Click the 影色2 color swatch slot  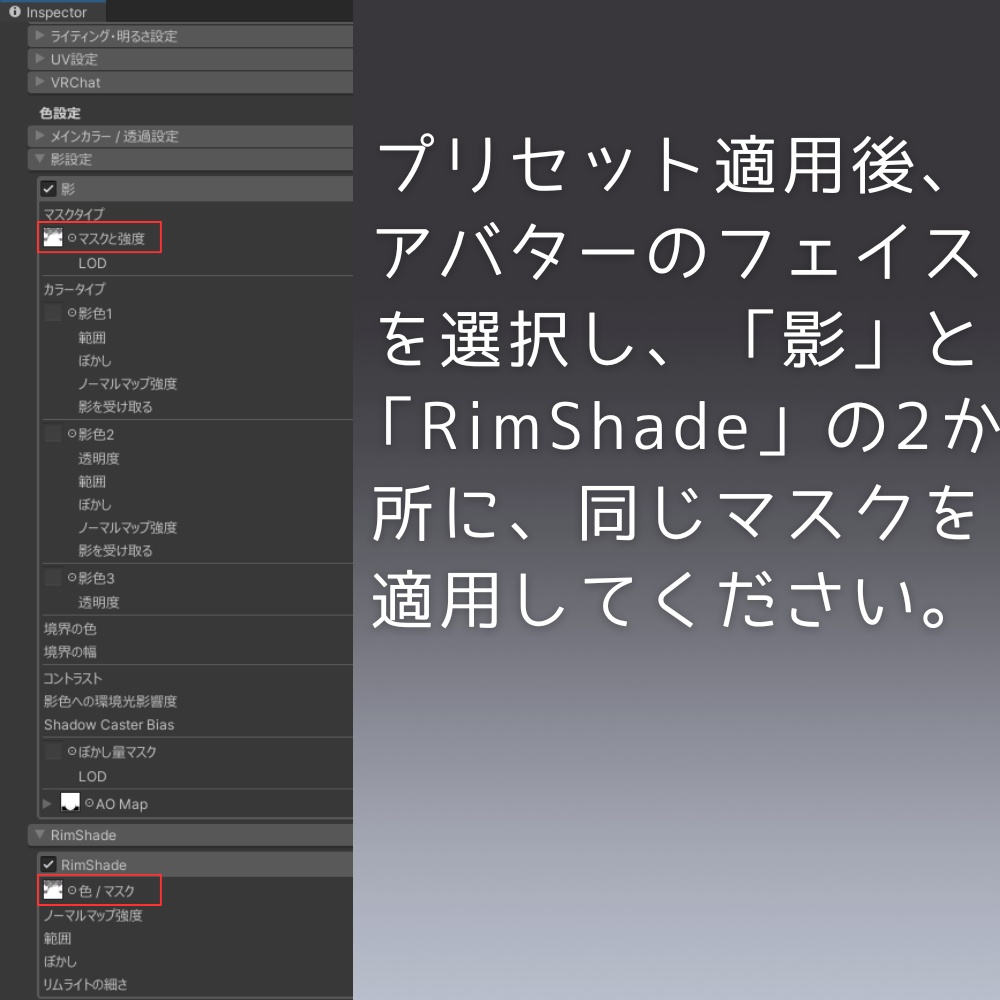[x=53, y=434]
